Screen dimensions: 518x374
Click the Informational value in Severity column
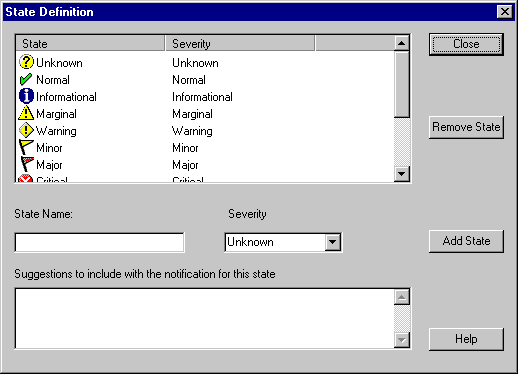tap(202, 97)
